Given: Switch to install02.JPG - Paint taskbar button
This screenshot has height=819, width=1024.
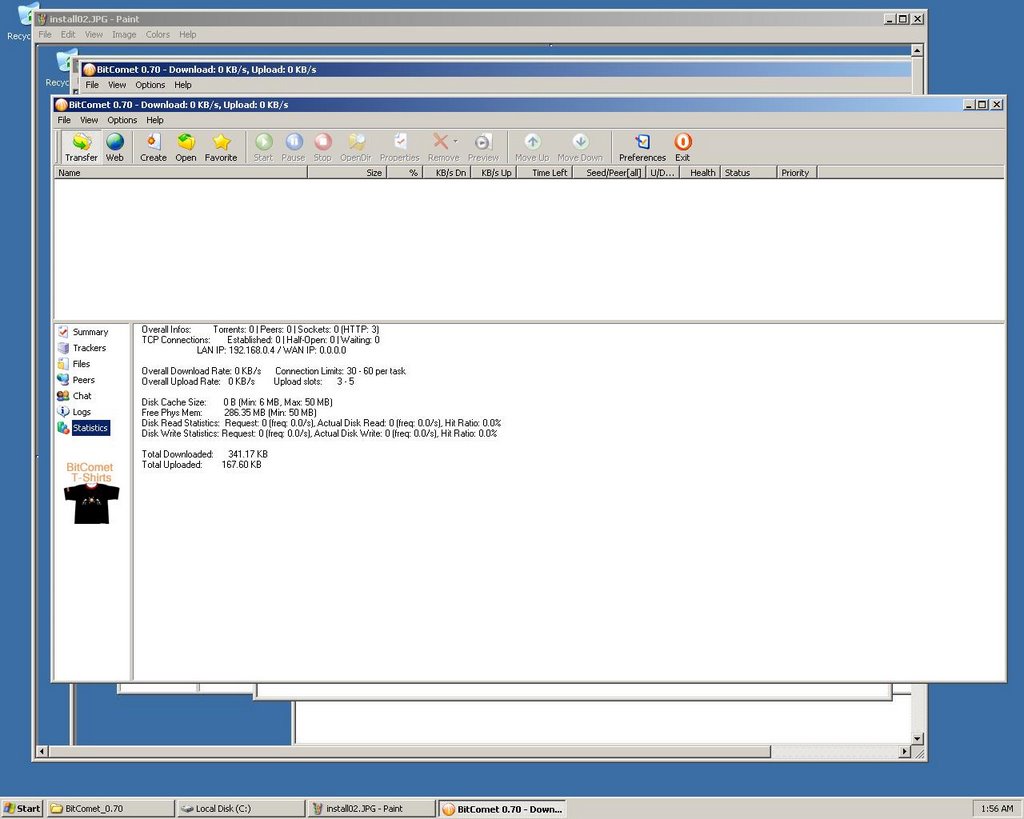Looking at the screenshot, I should pos(372,809).
